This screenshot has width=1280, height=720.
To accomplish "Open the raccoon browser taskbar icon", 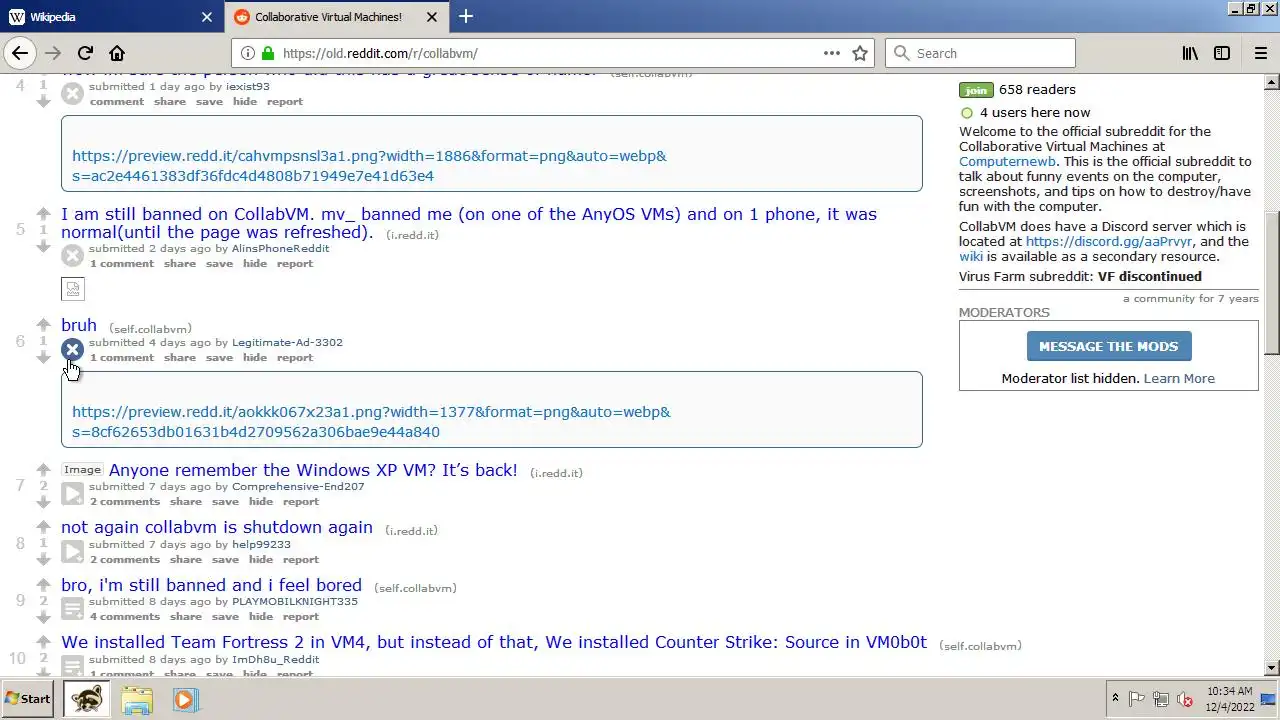I will [x=88, y=699].
